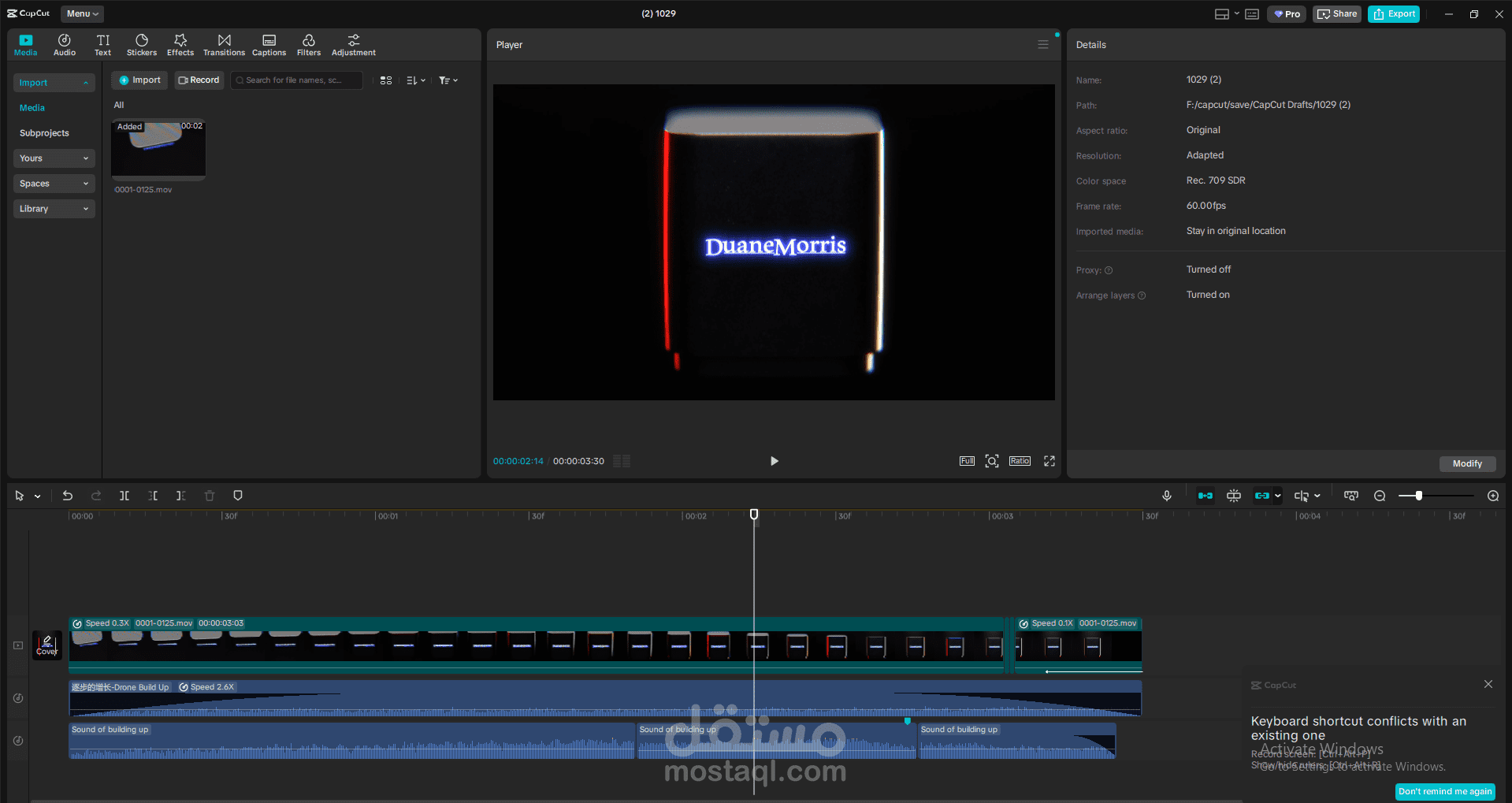Click the trash delete icon in timeline toolbar

(210, 496)
